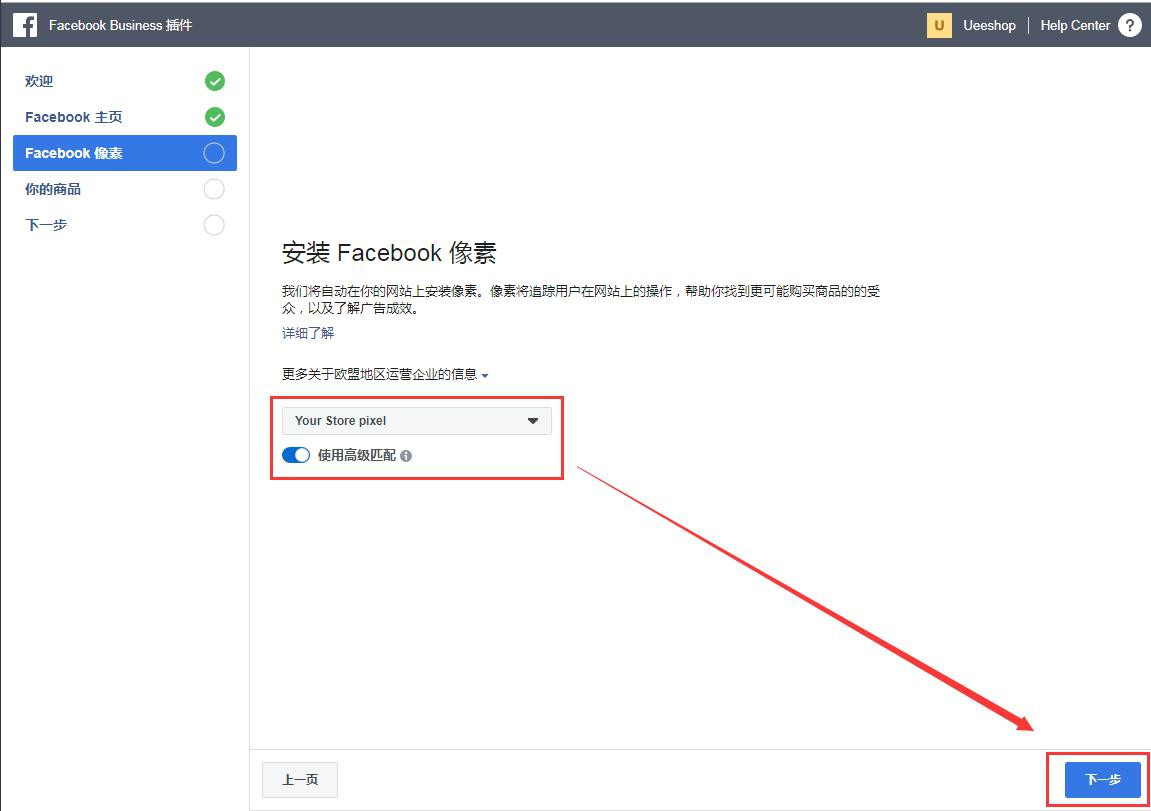Toggle the 使用高级匹配 switch off
Screen dimensions: 1151x811
point(296,455)
